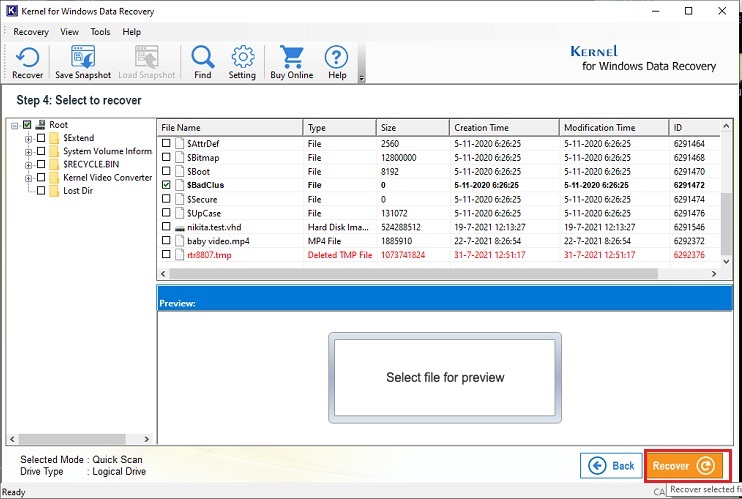Click the System Volume Inform folder icon
This screenshot has width=742, height=499.
[54, 151]
